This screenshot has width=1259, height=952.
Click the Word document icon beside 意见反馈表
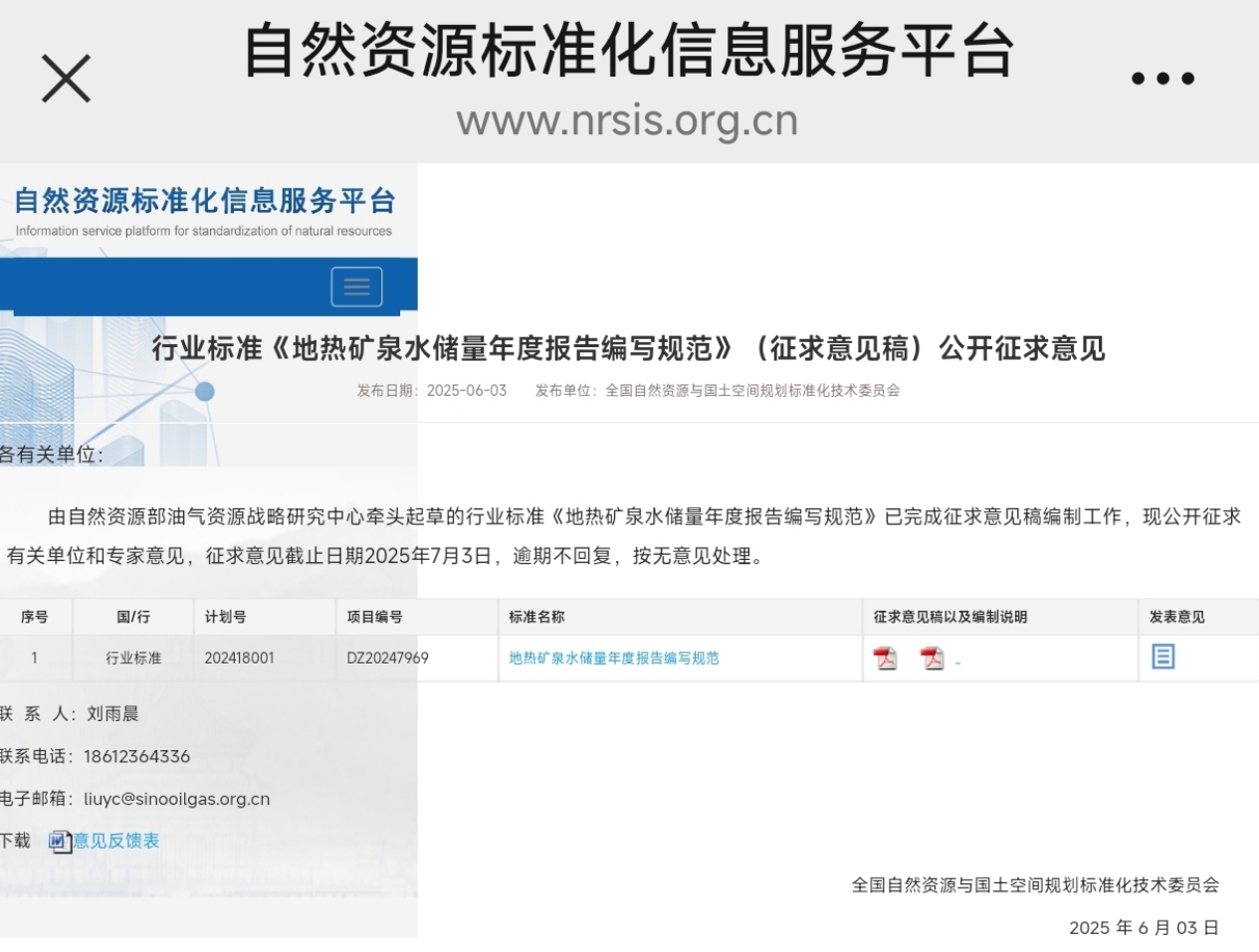[x=60, y=842]
